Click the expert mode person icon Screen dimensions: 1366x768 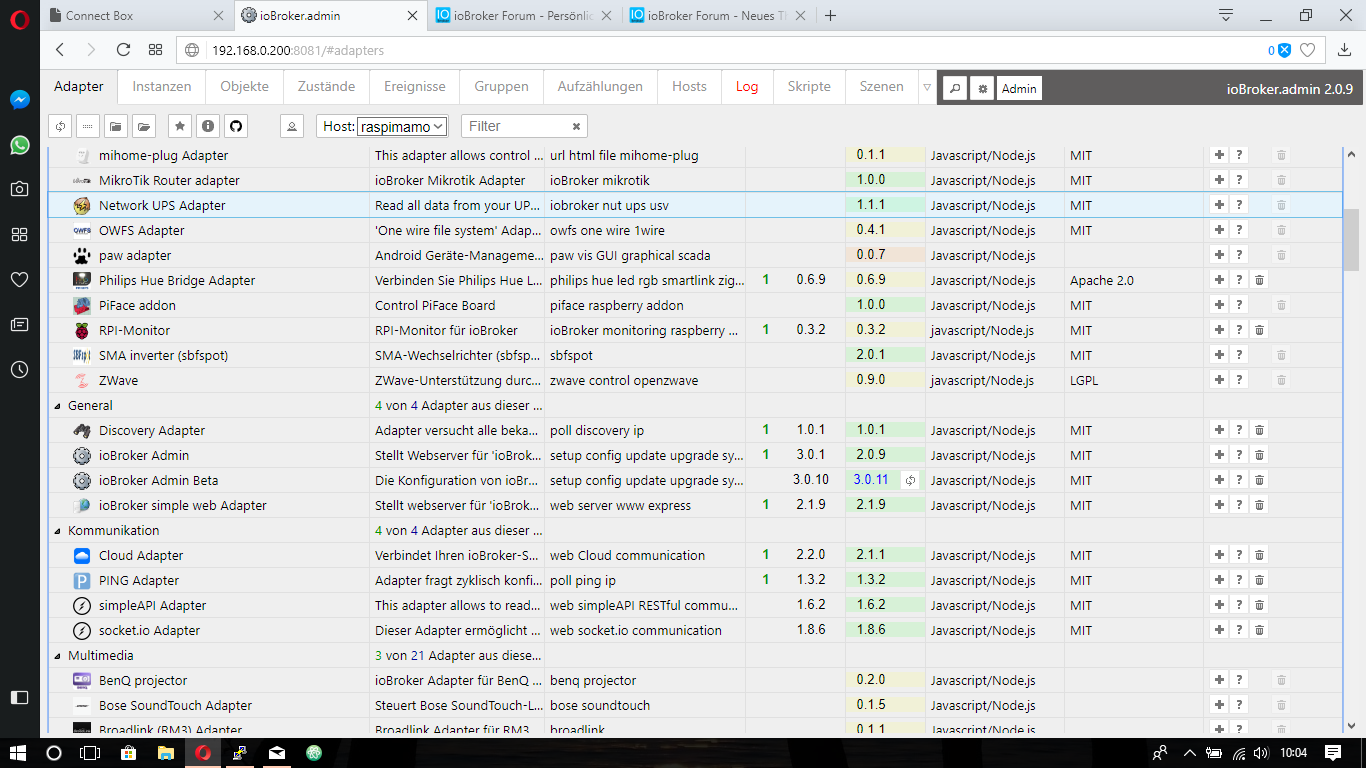(x=291, y=126)
